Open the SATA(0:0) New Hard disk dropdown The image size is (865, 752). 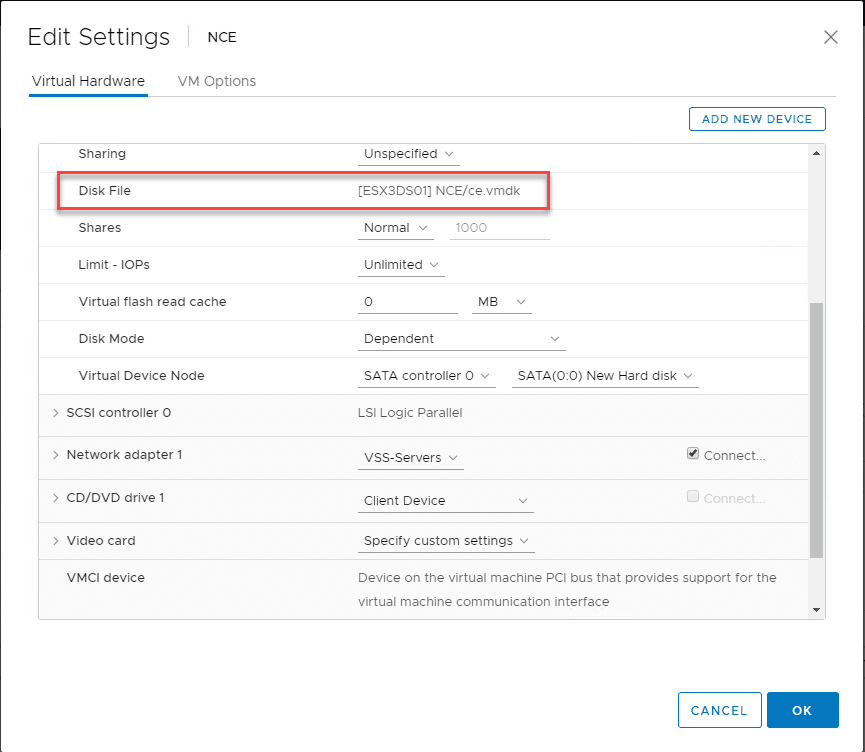click(604, 376)
